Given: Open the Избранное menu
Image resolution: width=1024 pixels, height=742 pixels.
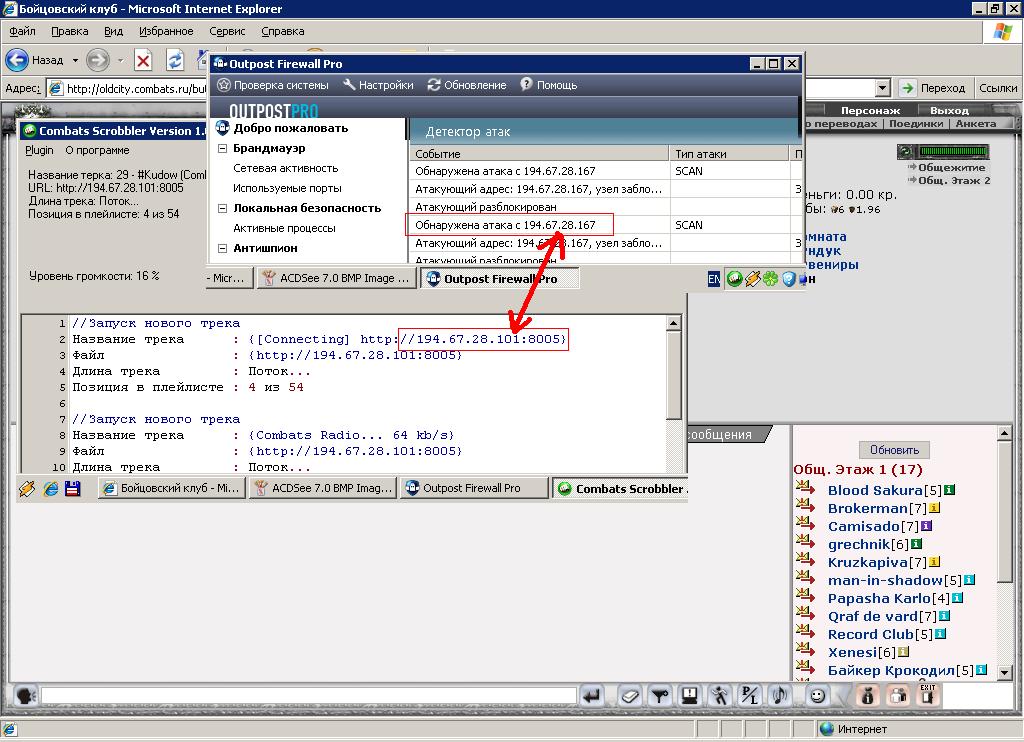Looking at the screenshot, I should pos(166,31).
